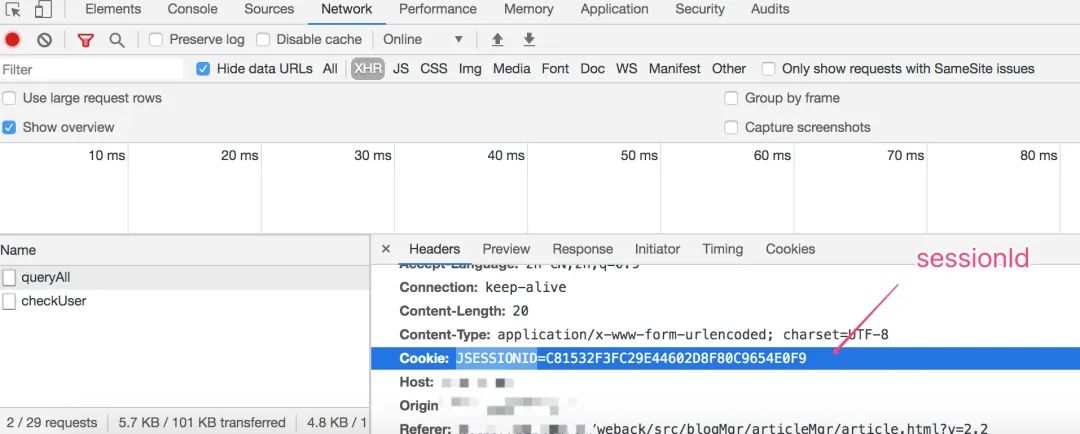Open network search magnifier

point(117,40)
